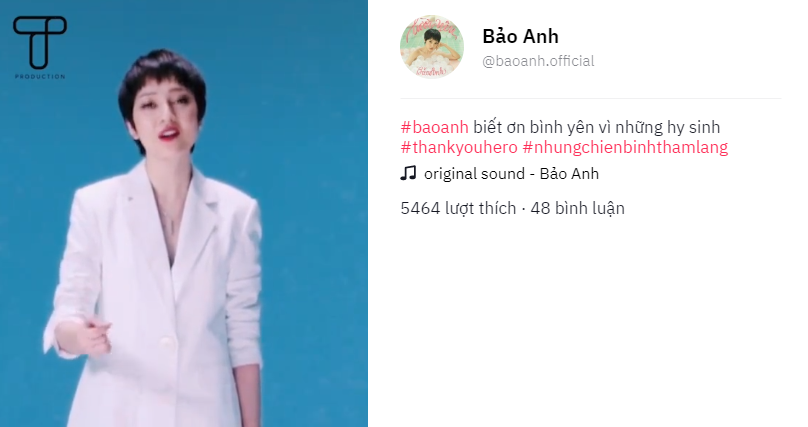Open the #thankyouhero hashtag

point(459,147)
